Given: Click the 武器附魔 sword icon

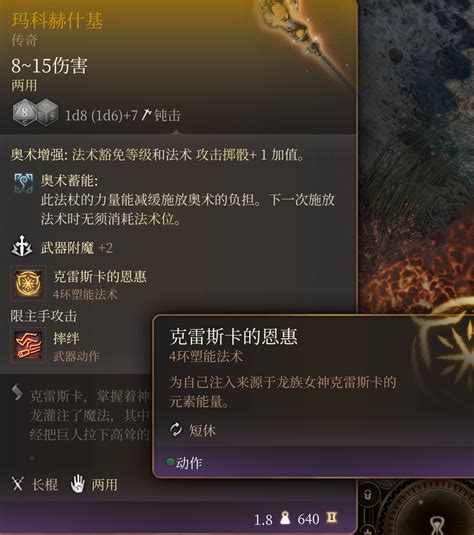Looking at the screenshot, I should point(22,246).
